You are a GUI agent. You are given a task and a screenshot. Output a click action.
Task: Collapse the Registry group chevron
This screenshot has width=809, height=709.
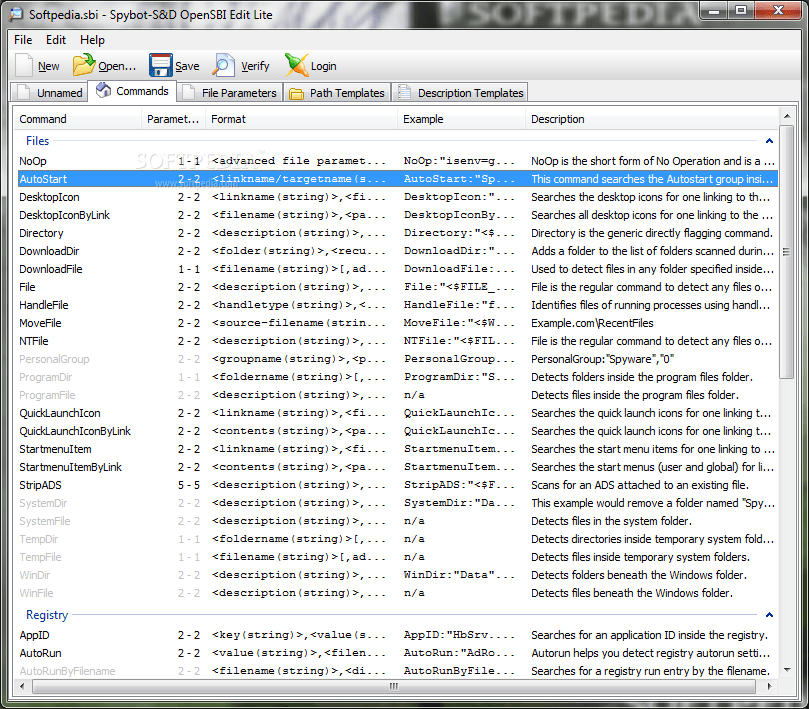point(769,615)
